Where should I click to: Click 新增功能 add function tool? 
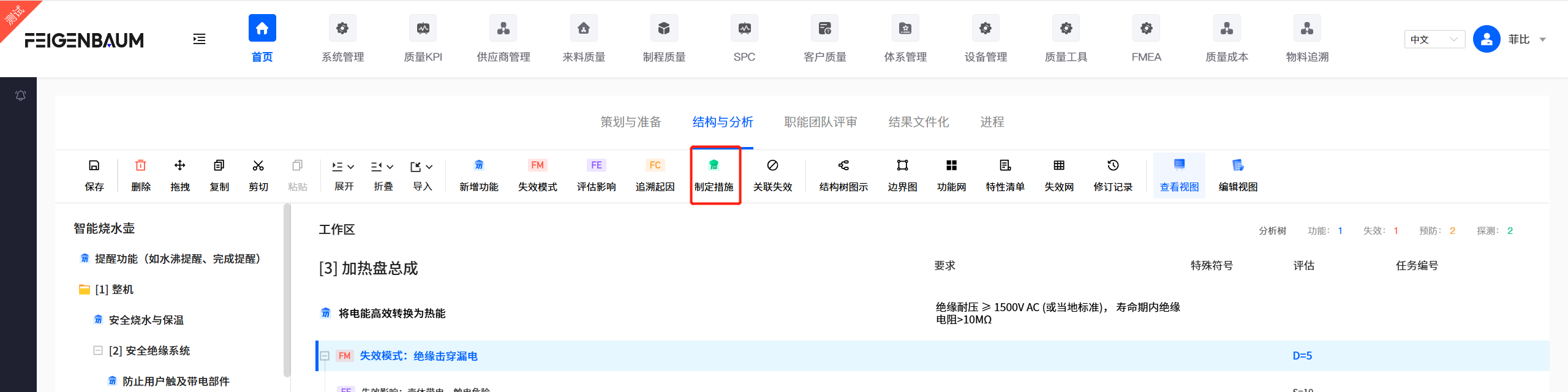[x=479, y=176]
